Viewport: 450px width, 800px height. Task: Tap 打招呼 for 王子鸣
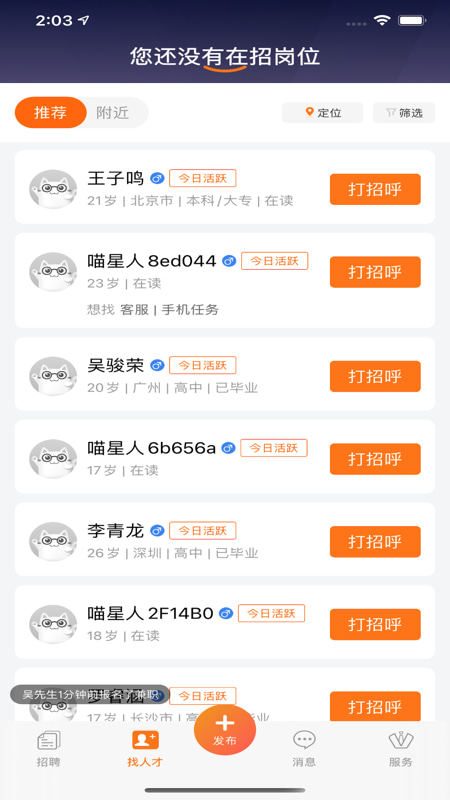coord(375,189)
